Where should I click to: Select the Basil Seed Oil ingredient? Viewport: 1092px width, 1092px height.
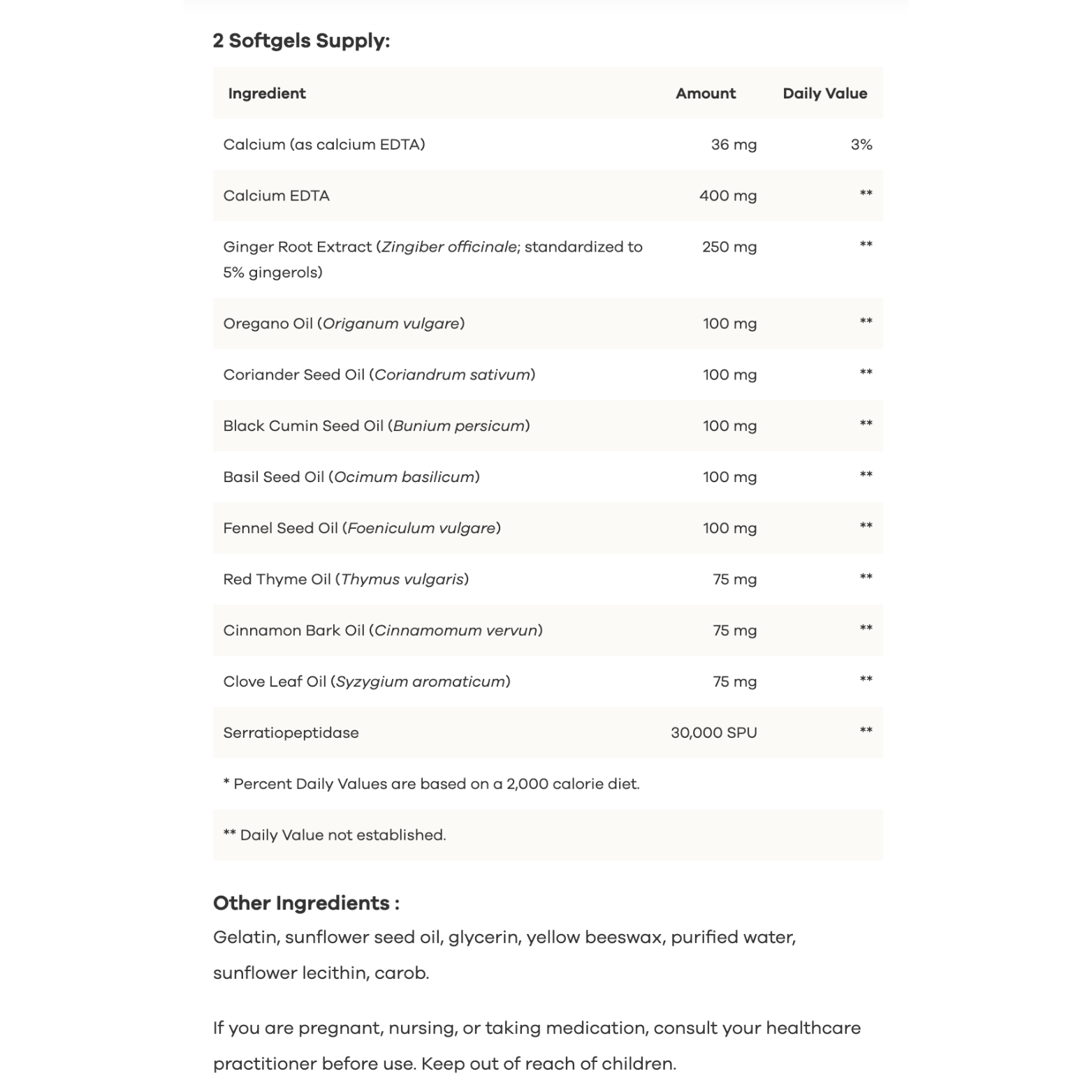click(x=351, y=476)
